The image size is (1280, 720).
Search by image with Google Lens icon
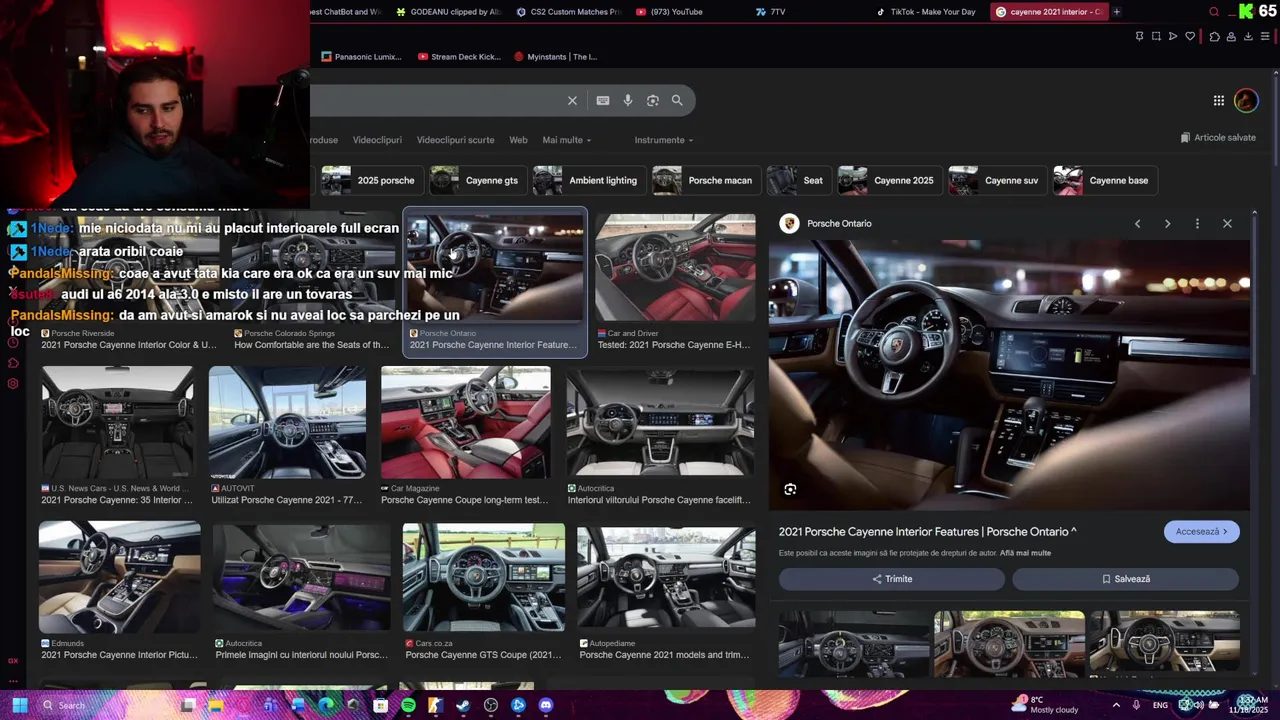pos(653,100)
